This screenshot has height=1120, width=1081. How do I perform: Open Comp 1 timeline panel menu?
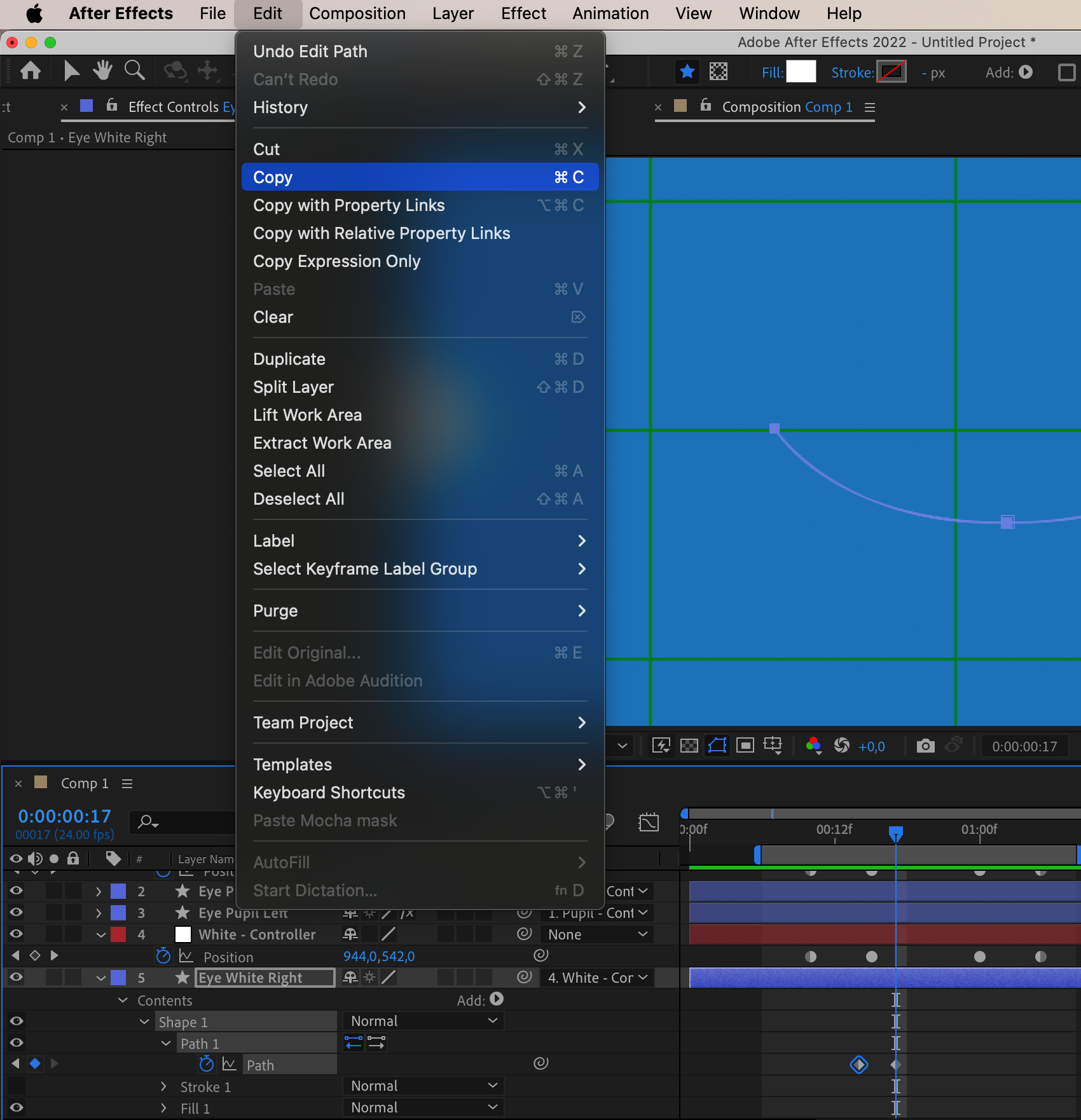pos(127,784)
